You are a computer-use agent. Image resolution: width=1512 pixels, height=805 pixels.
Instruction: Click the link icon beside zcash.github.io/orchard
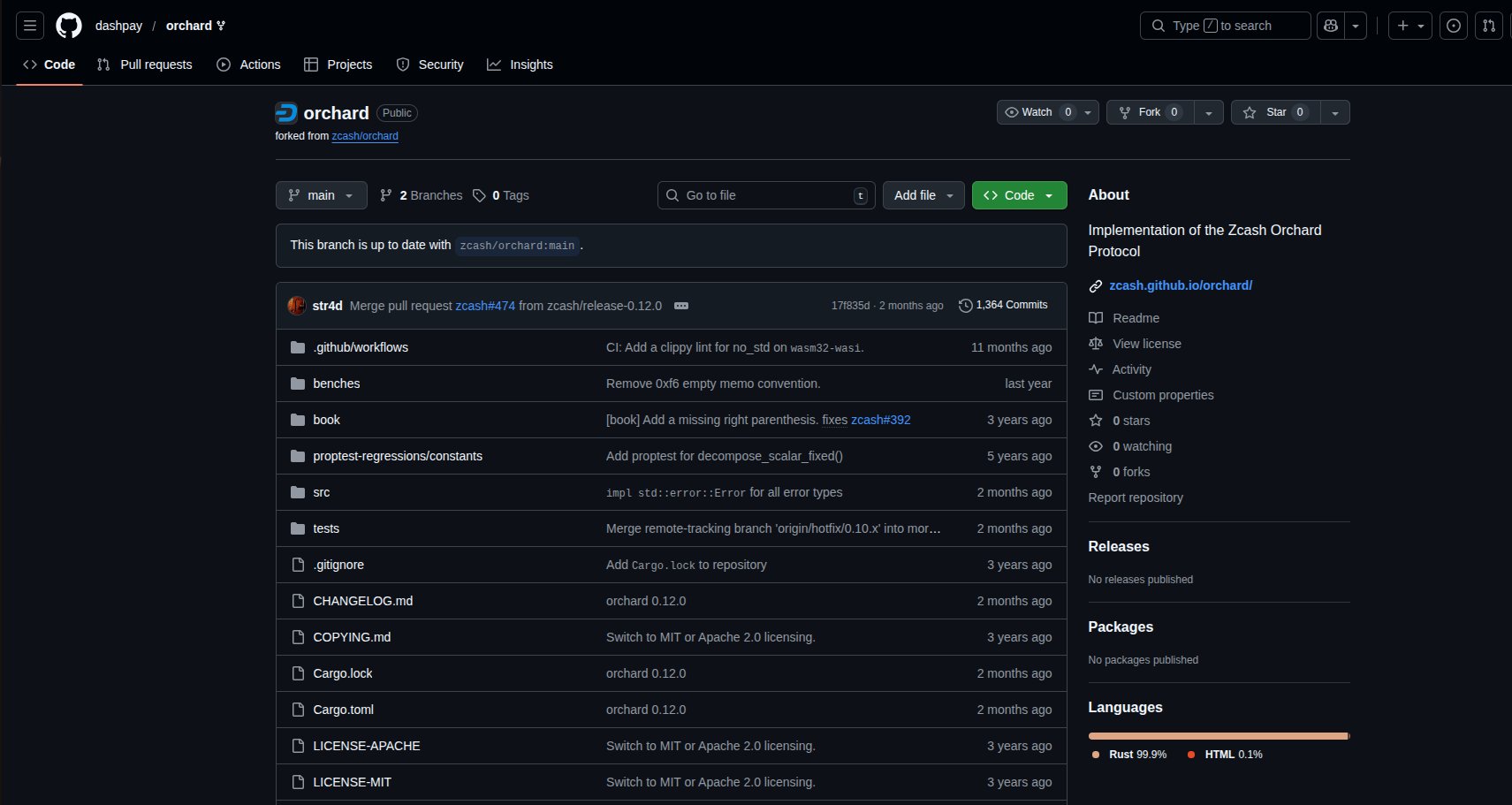point(1096,286)
